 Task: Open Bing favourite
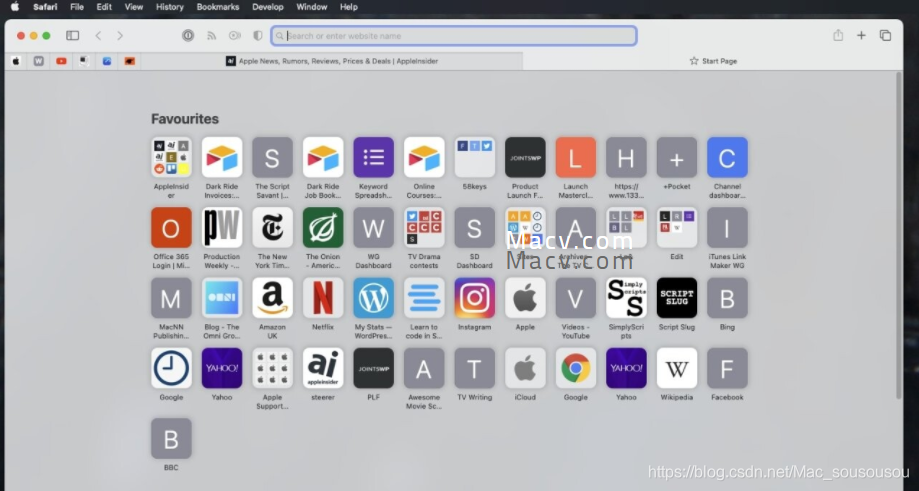coord(727,298)
